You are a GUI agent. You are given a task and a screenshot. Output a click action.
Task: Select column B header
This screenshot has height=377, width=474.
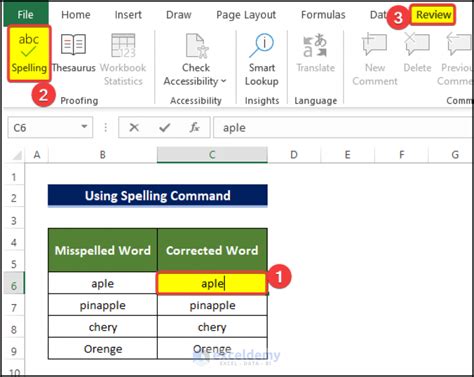point(103,155)
